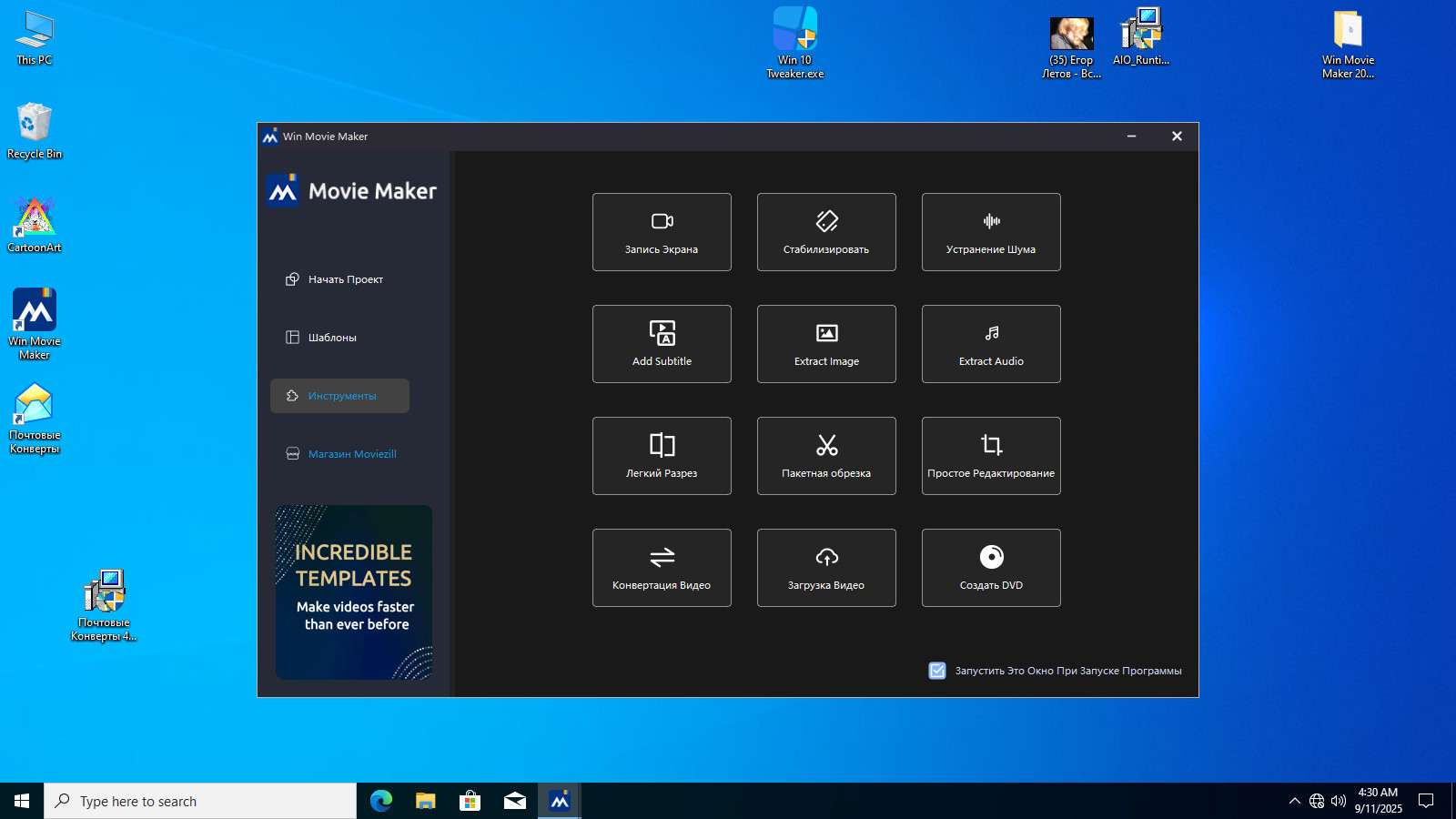Select Win 10 Tweaker.exe desktop icon
This screenshot has height=819, width=1456.
tap(795, 43)
